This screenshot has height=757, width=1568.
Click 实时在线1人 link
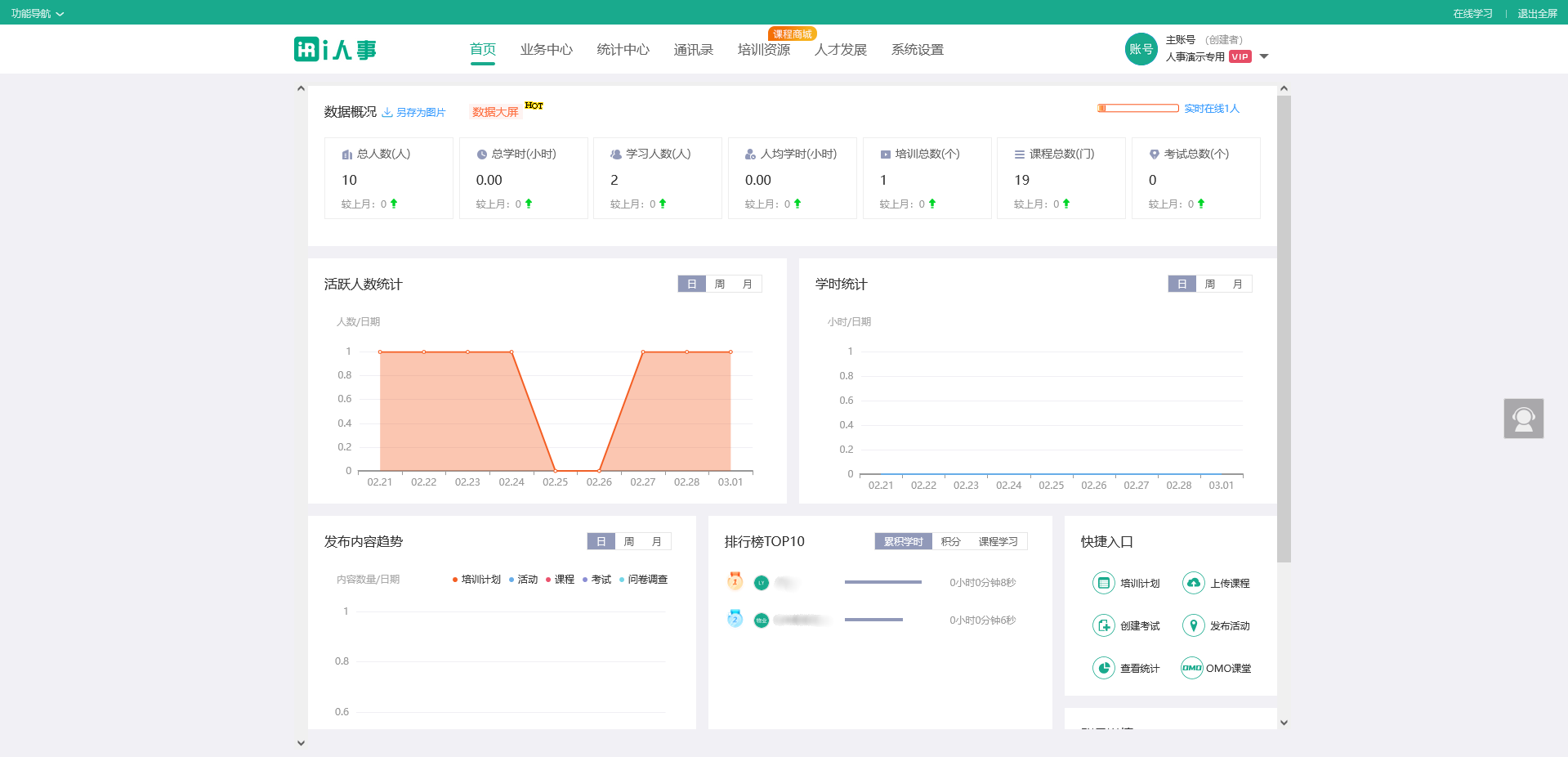pyautogui.click(x=1212, y=108)
